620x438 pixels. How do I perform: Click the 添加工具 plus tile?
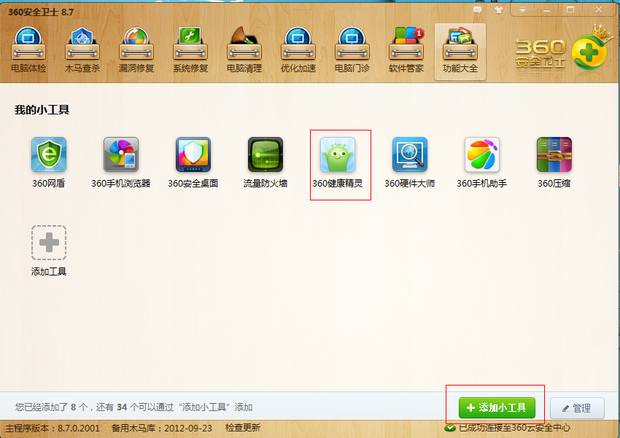[x=49, y=243]
